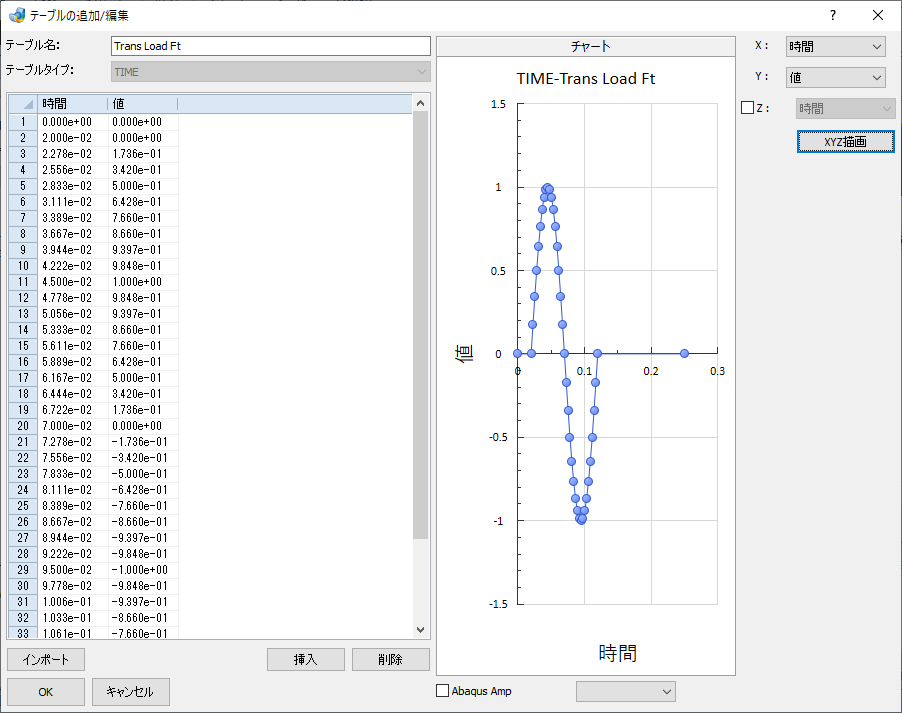Close the table add/edit dialog
This screenshot has height=713, width=902.
click(878, 16)
